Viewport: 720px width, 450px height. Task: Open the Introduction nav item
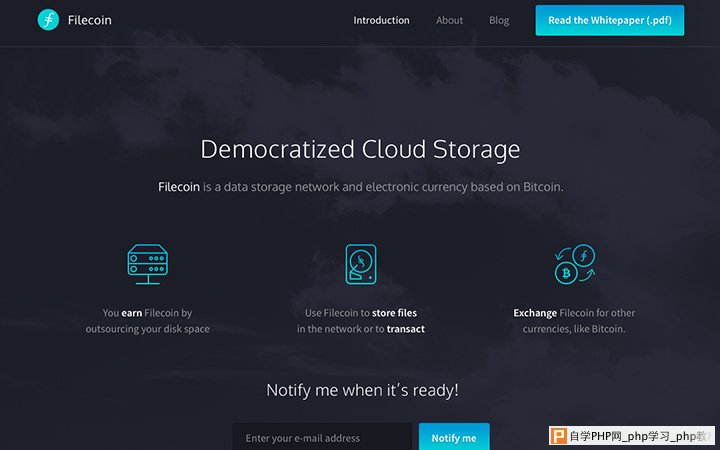pos(381,20)
